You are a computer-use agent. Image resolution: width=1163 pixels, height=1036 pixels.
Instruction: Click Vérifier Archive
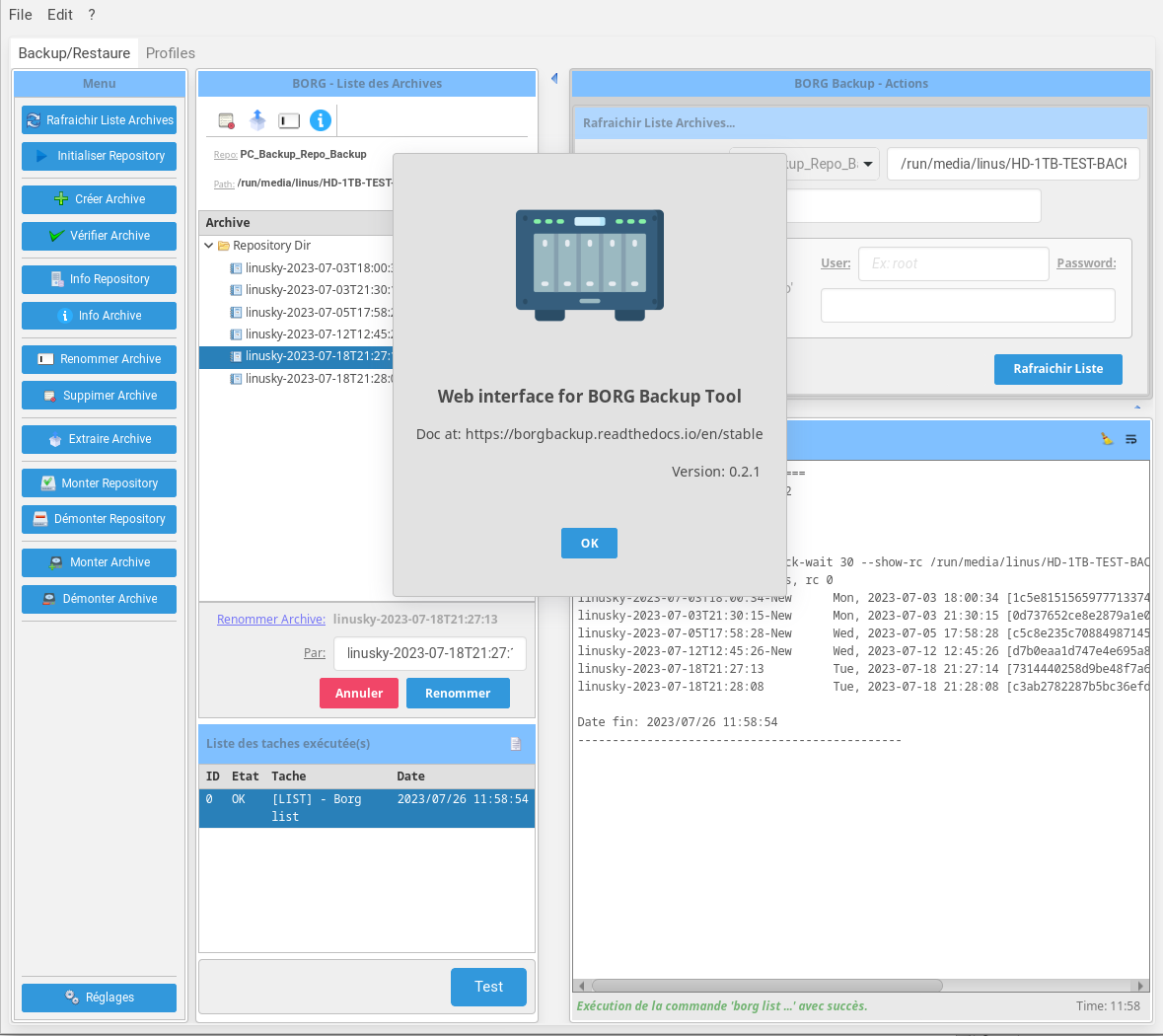100,235
